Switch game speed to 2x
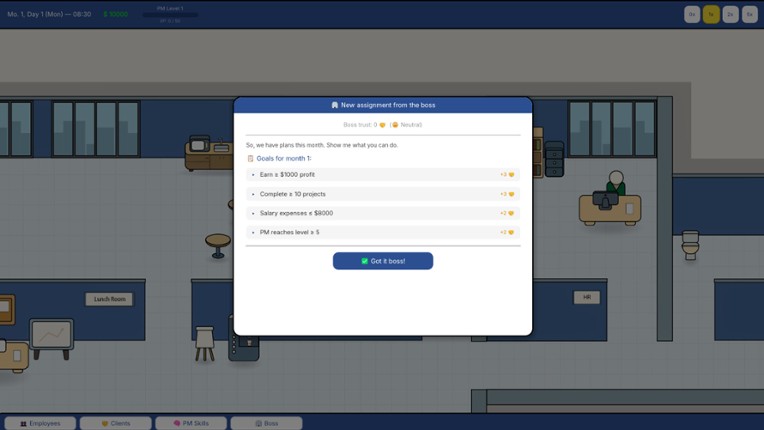The height and width of the screenshot is (430, 764). (x=730, y=15)
